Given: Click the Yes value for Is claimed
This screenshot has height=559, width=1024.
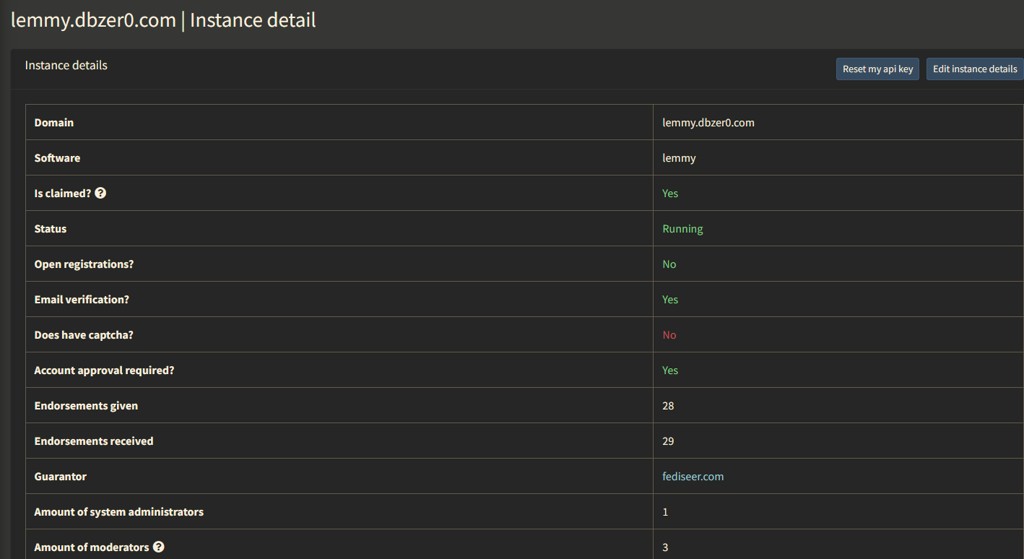Looking at the screenshot, I should pos(670,193).
